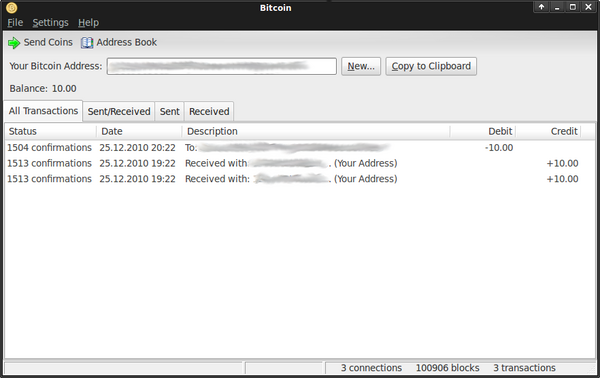
Task: Switch to the Received tab
Action: tap(209, 111)
